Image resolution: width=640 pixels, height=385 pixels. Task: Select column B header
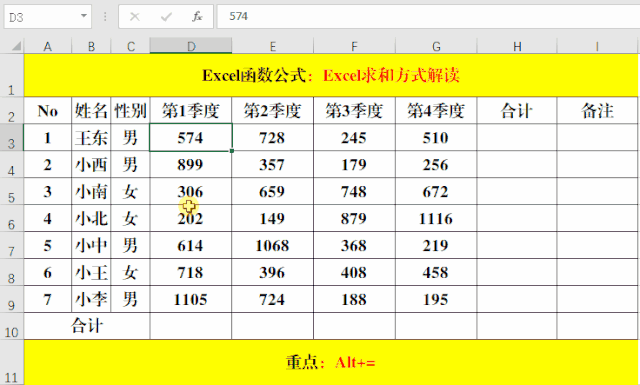(91, 46)
